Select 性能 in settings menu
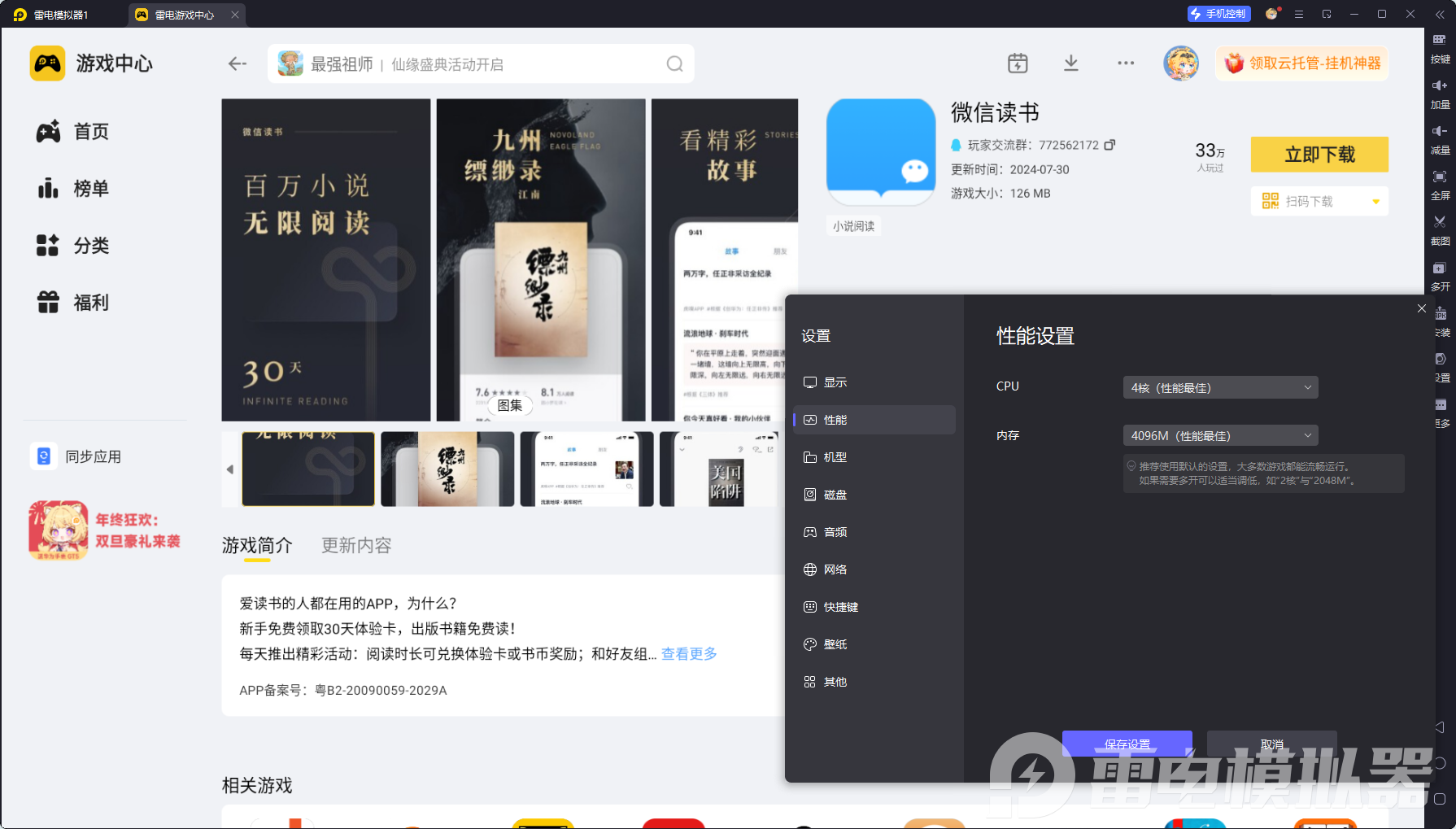The height and width of the screenshot is (829, 1456). [874, 420]
